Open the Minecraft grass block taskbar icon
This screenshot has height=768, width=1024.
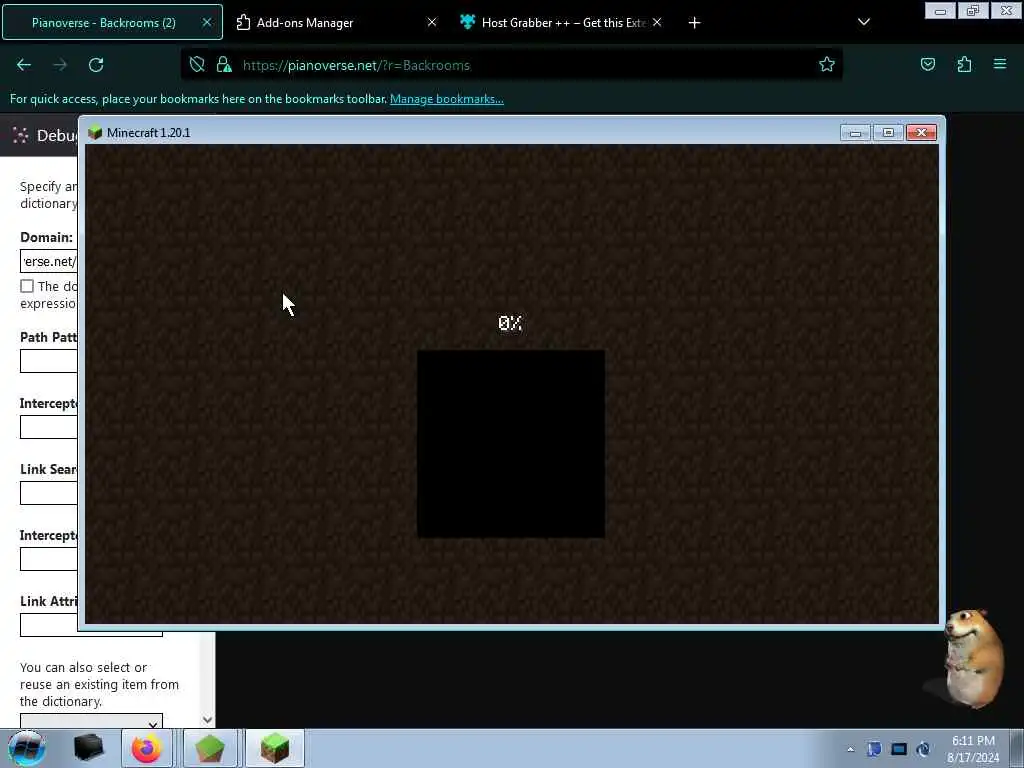[275, 748]
